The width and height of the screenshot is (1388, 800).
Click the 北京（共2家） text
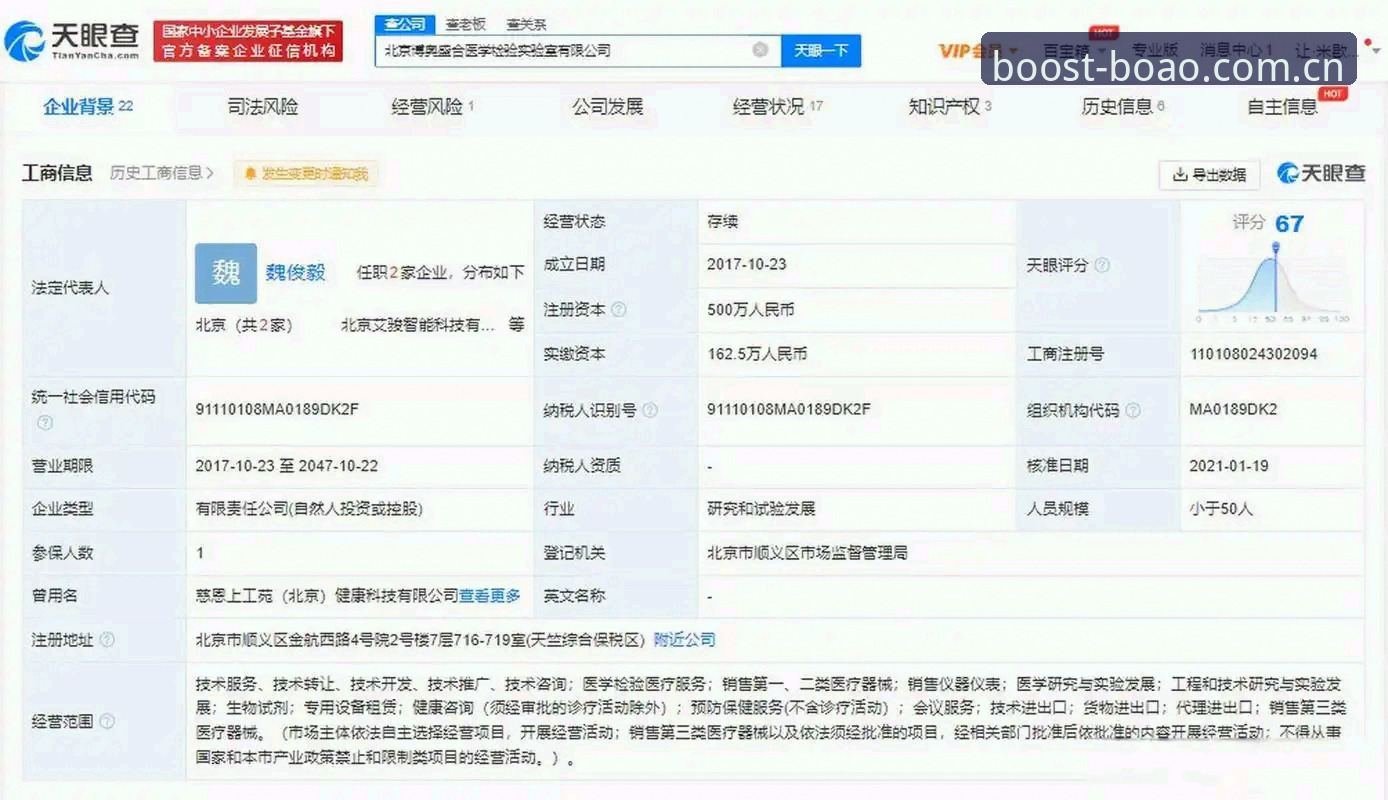coord(244,325)
